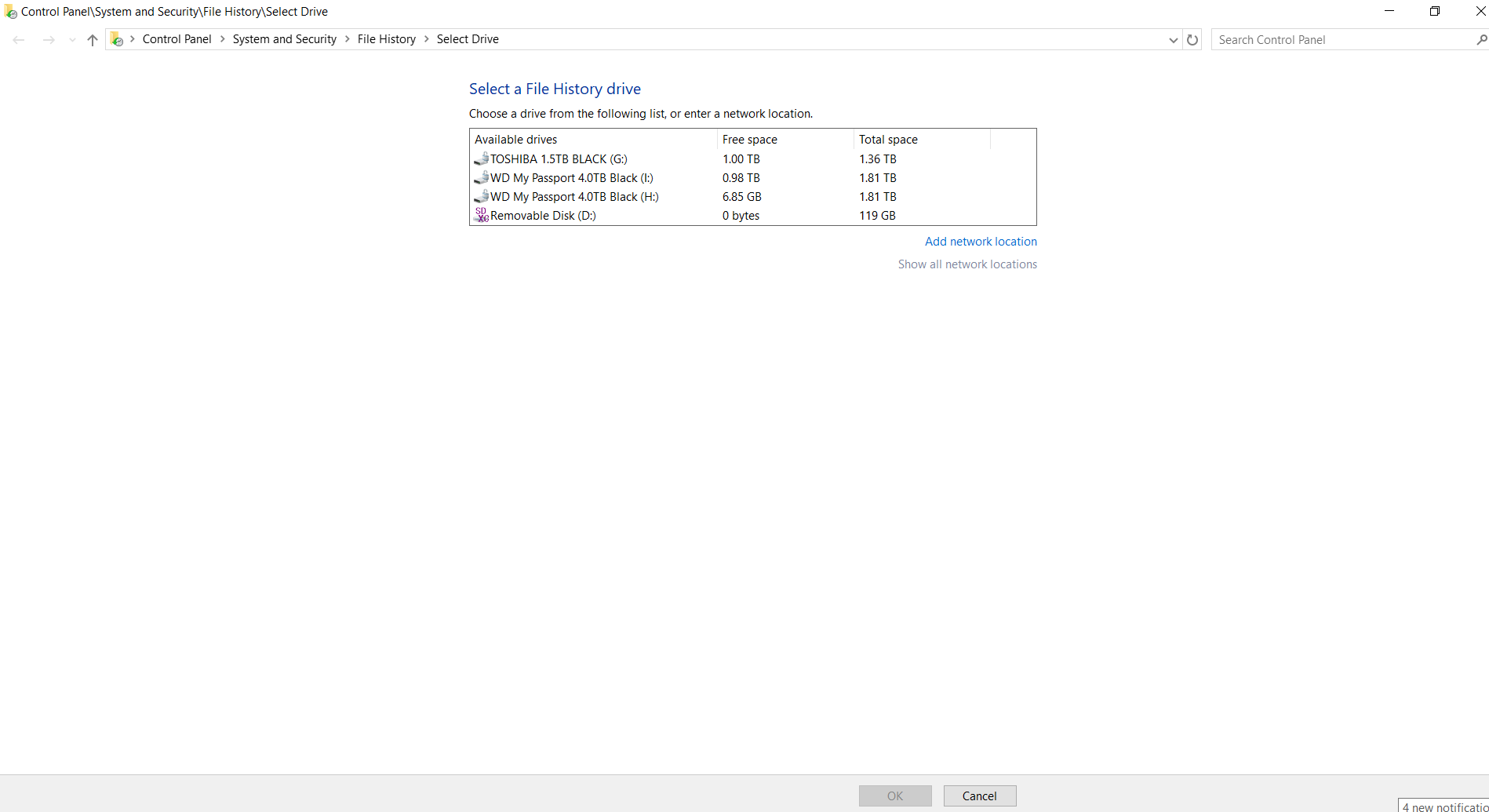Viewport: 1489px width, 812px height.
Task: Click the File History icon in the address bar
Action: [117, 38]
